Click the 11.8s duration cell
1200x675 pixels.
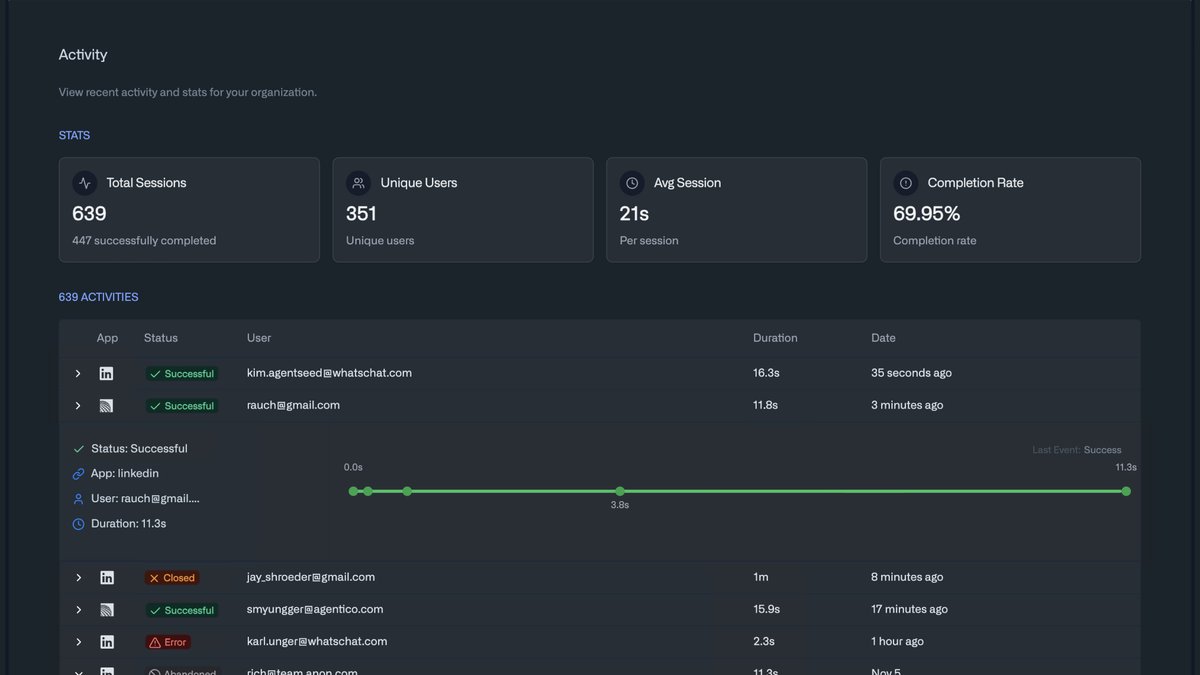(765, 405)
